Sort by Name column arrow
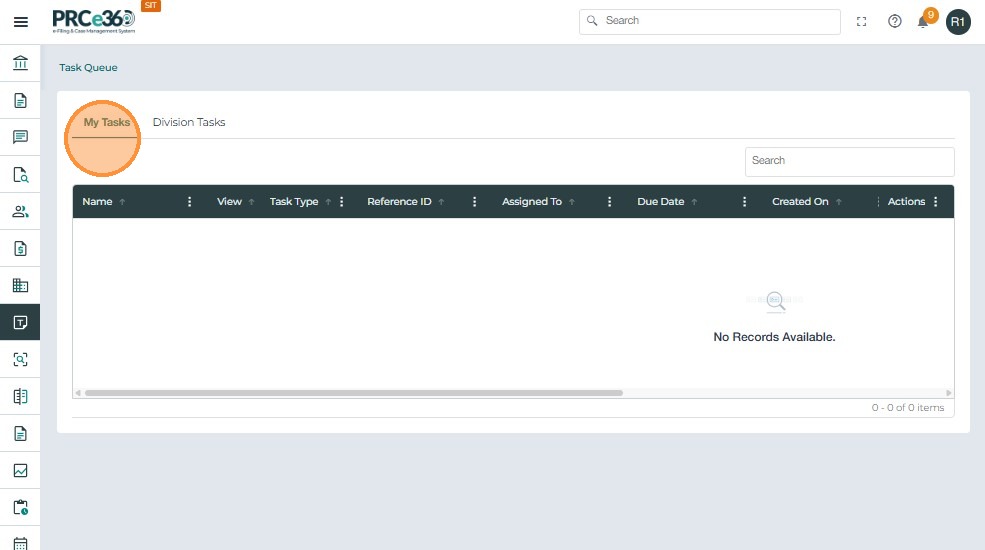Image resolution: width=985 pixels, height=550 pixels. 122,202
